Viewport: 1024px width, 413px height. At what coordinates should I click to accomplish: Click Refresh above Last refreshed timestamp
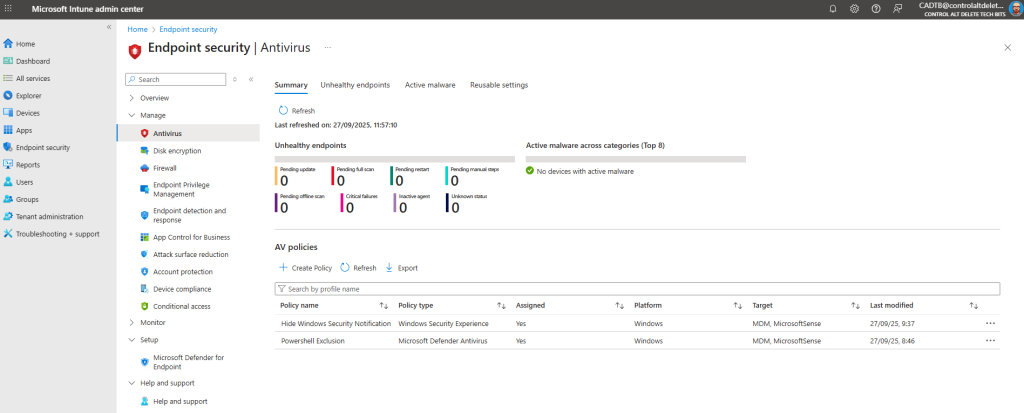[297, 111]
